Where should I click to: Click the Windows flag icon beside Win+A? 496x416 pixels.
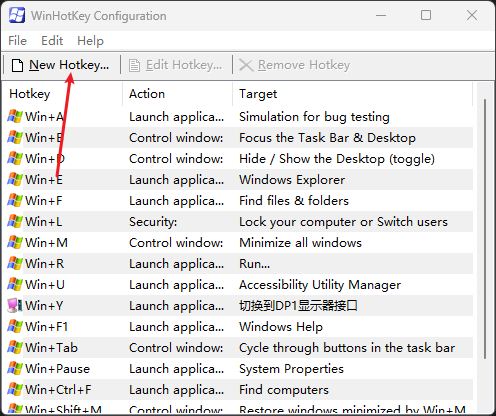pos(15,117)
